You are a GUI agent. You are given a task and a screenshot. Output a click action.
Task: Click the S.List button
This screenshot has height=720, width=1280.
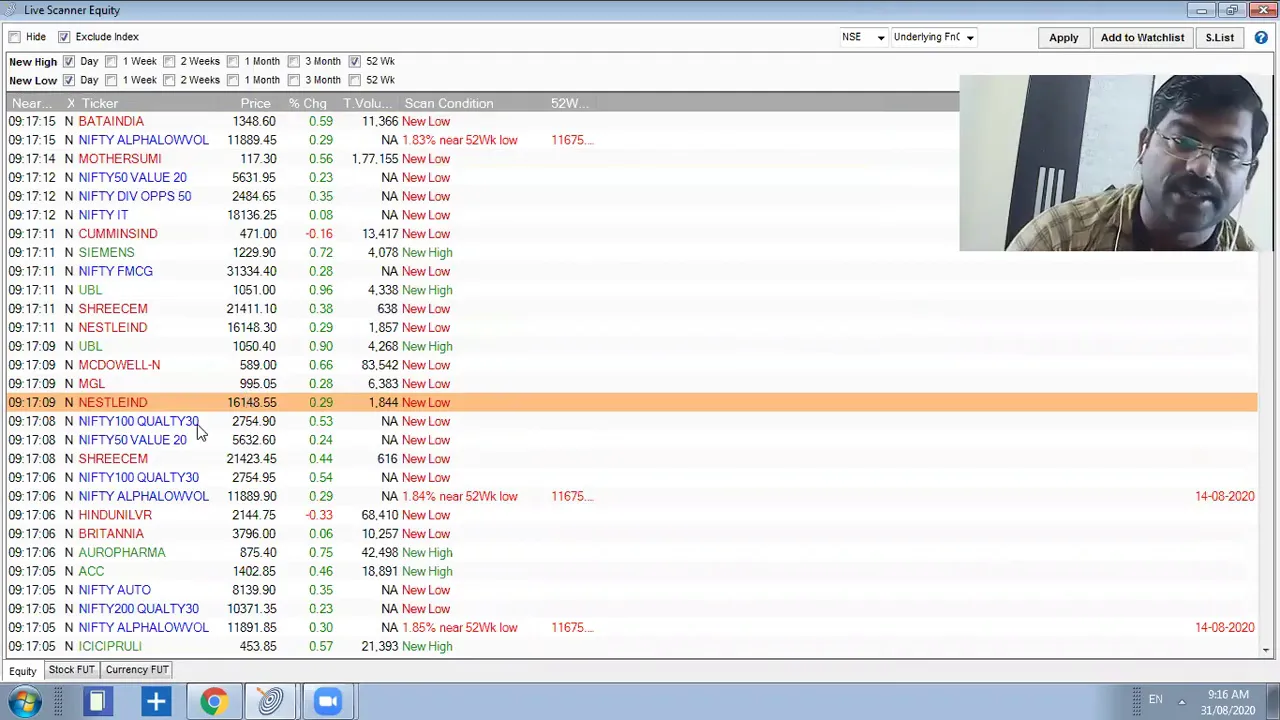point(1219,38)
